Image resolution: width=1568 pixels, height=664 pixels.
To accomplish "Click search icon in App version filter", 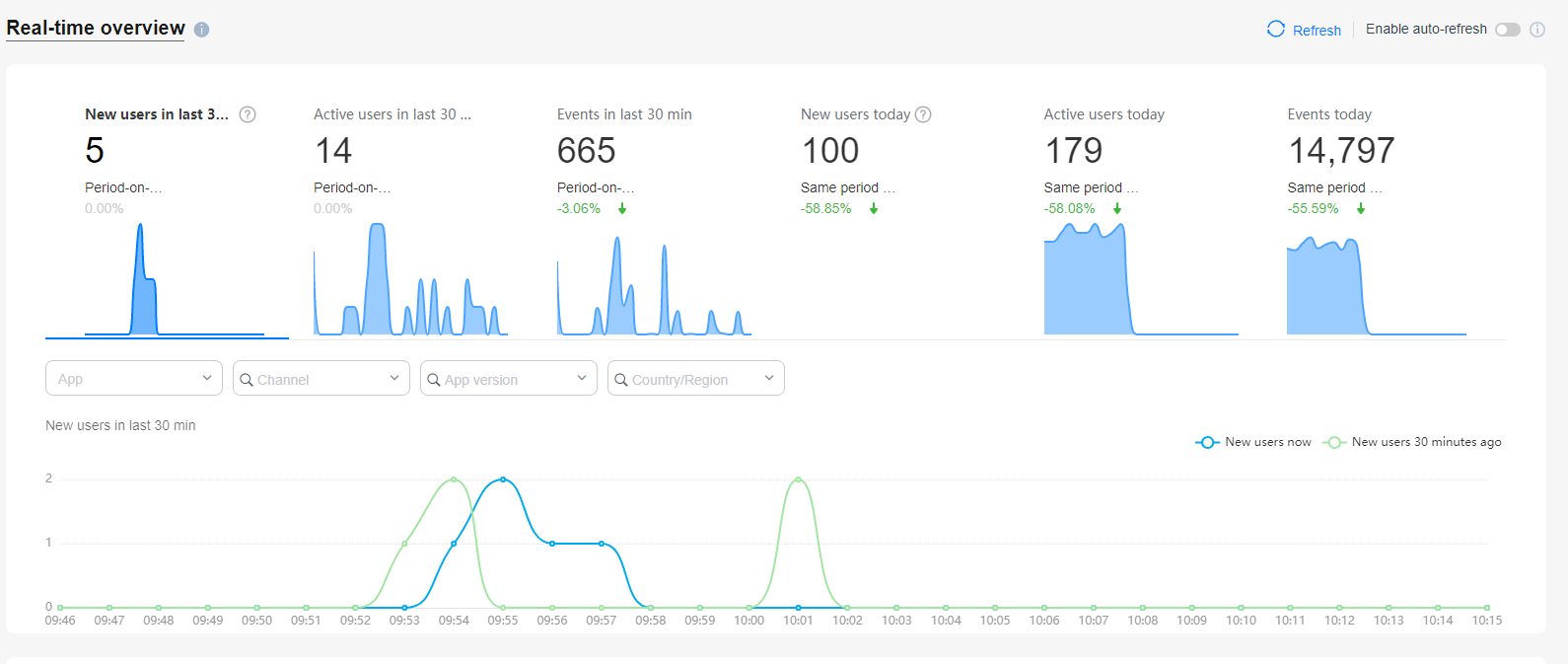I will tap(433, 380).
